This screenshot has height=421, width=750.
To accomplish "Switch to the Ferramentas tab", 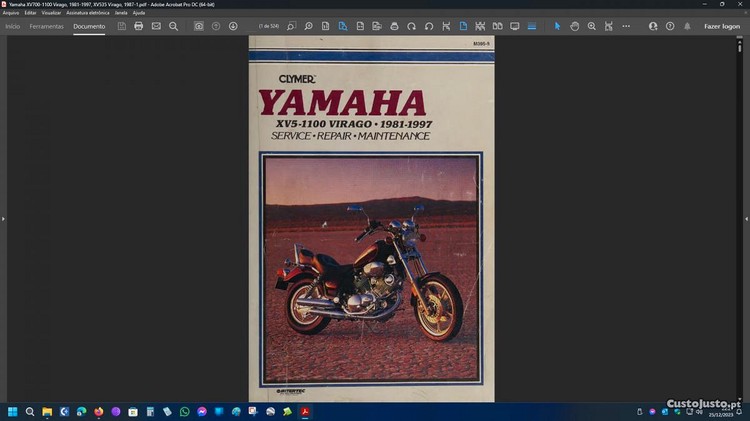I will coord(47,26).
